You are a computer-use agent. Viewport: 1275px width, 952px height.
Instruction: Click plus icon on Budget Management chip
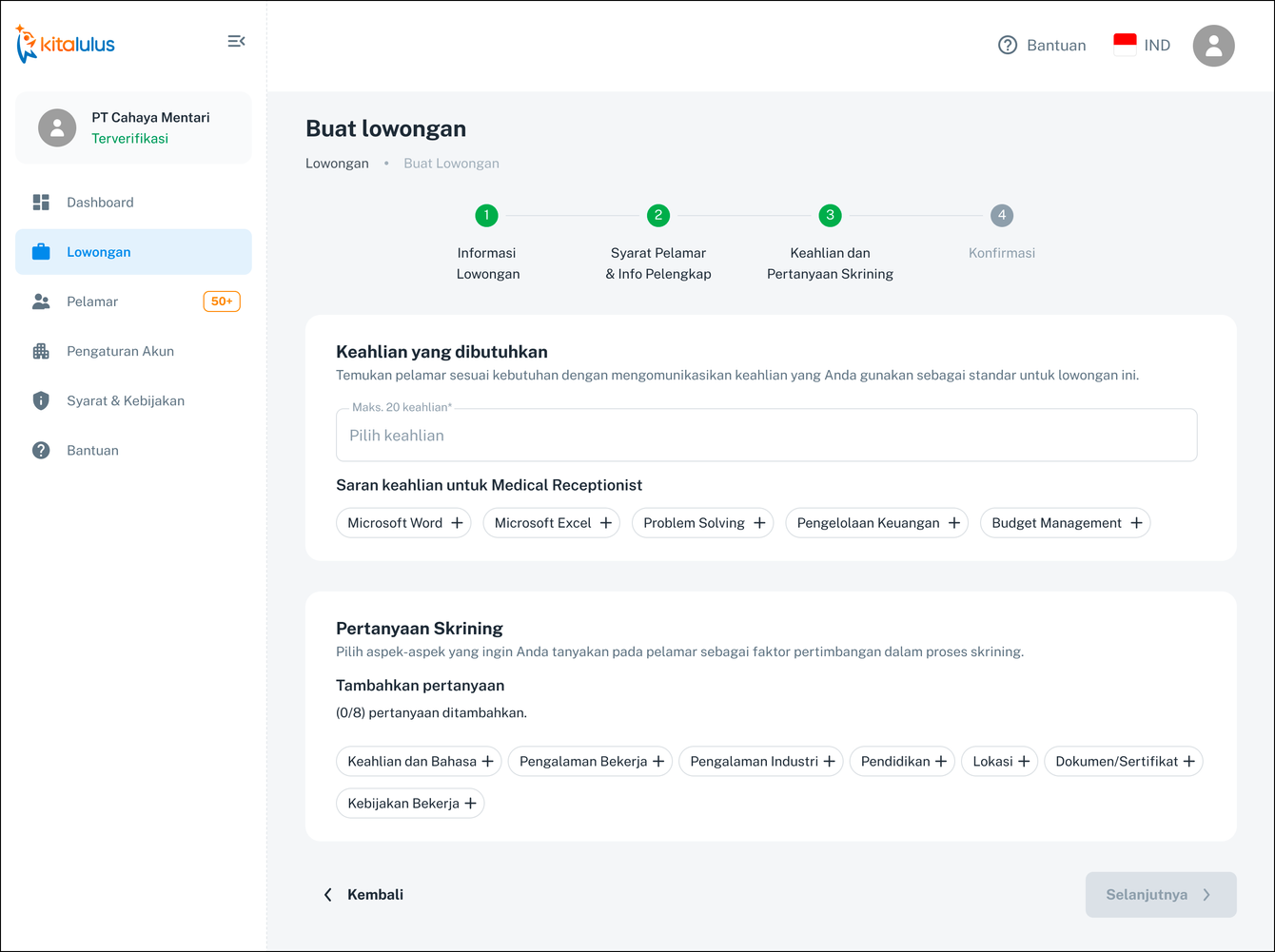click(x=1136, y=523)
